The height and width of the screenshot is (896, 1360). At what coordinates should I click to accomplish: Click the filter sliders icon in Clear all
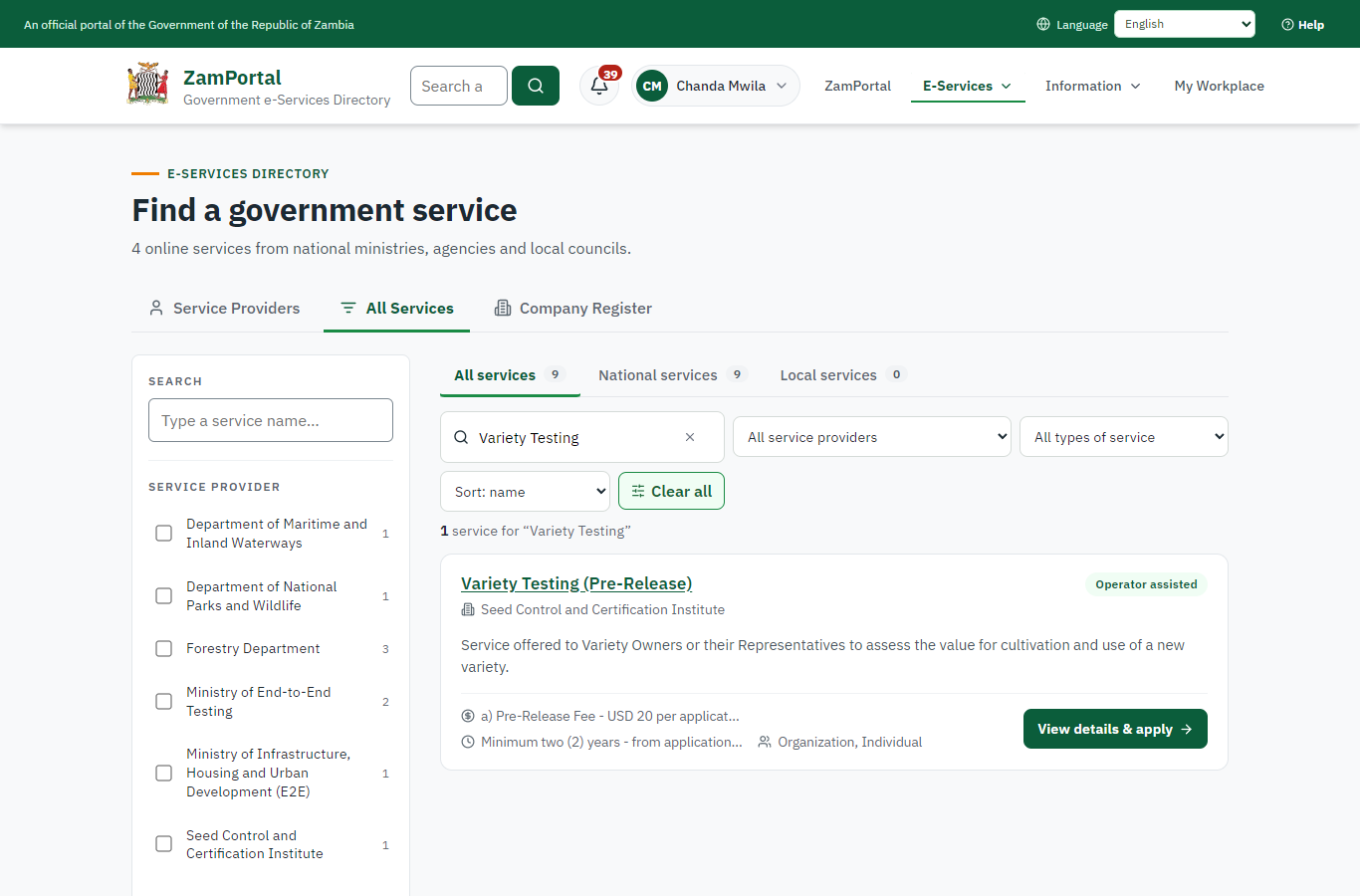tap(638, 491)
